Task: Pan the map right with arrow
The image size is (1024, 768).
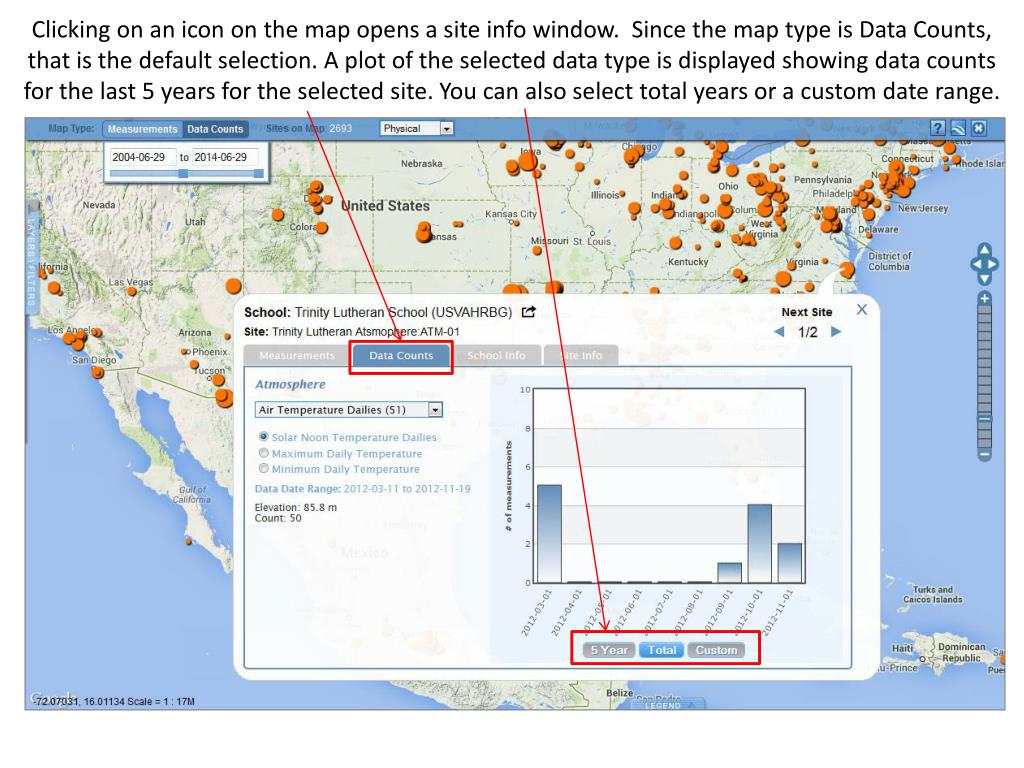Action: (994, 264)
